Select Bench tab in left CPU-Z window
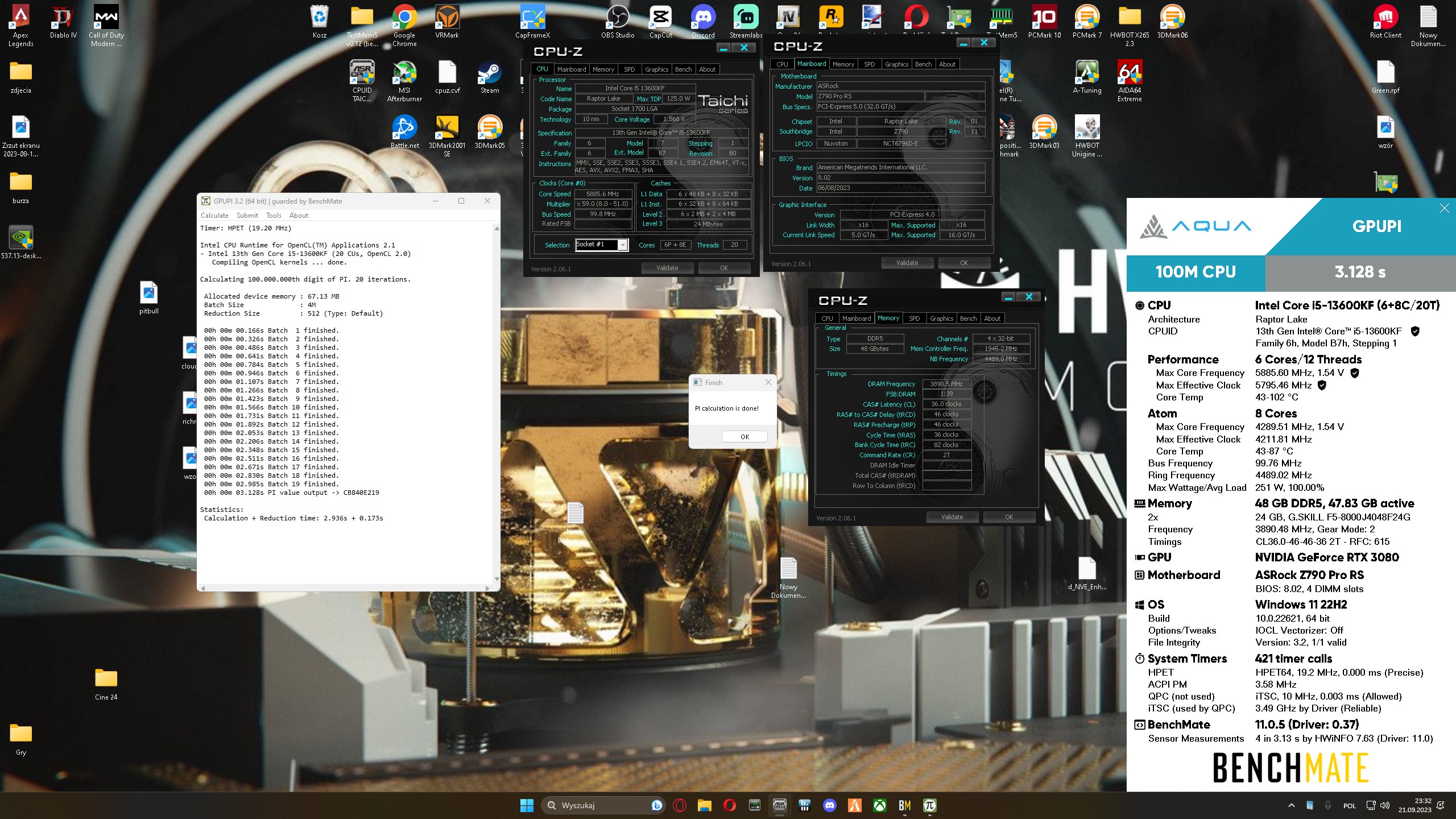 (683, 69)
